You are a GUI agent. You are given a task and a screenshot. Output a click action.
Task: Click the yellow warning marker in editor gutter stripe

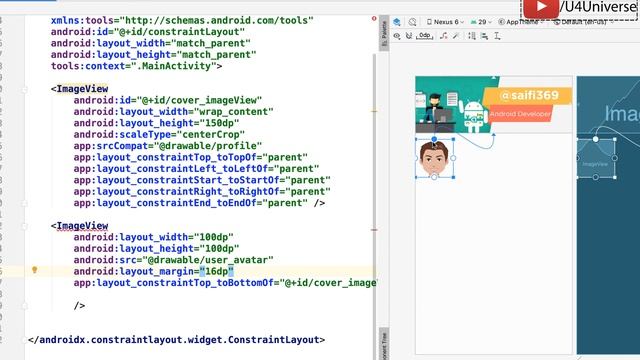(374, 111)
